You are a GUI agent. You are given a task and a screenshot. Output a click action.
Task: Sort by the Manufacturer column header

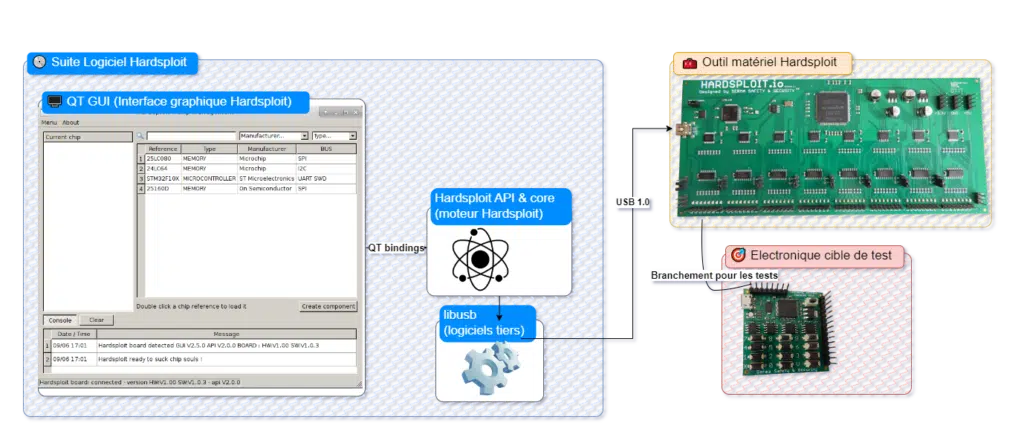click(266, 149)
